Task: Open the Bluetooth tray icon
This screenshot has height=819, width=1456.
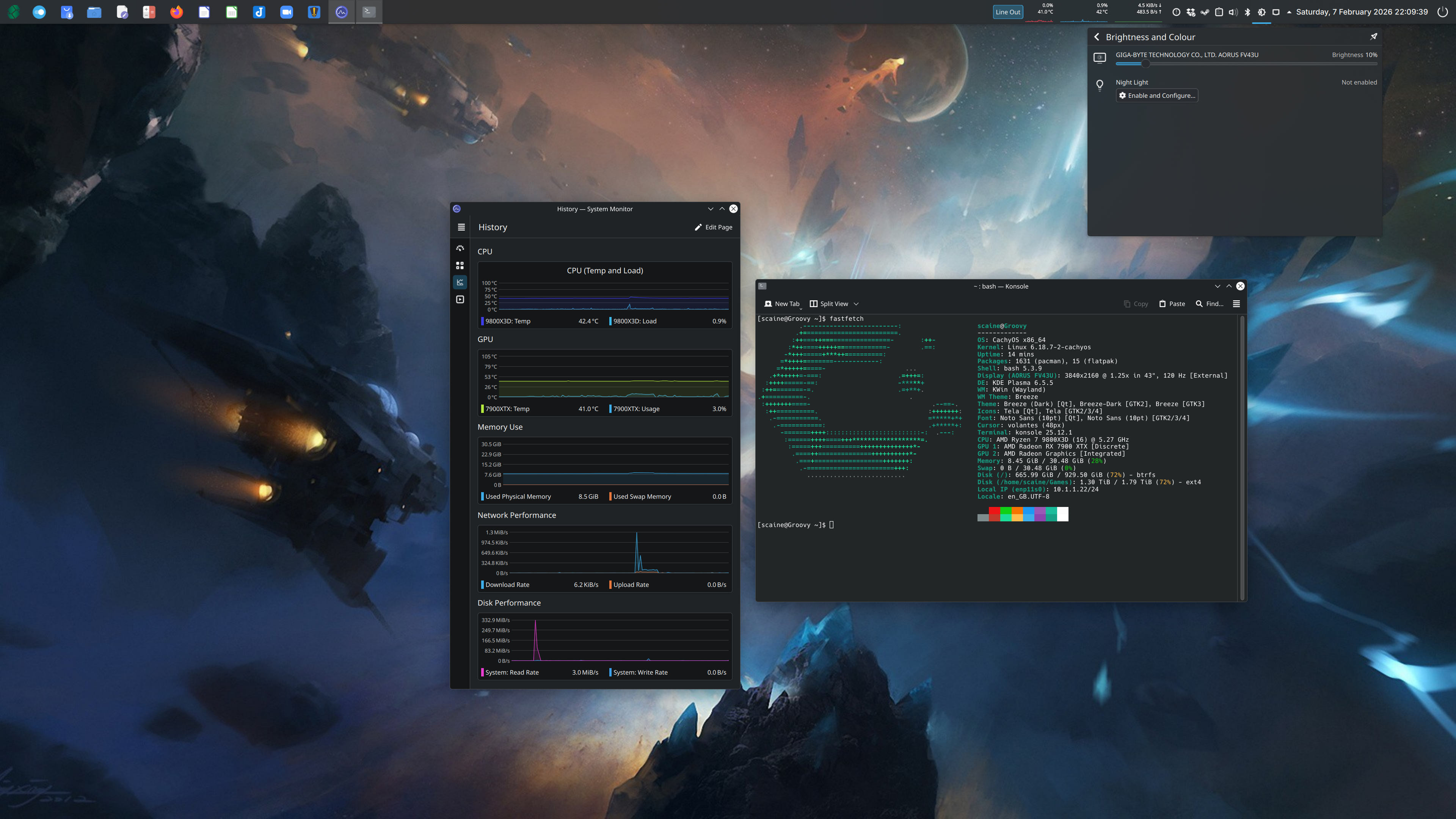Action: [x=1247, y=12]
